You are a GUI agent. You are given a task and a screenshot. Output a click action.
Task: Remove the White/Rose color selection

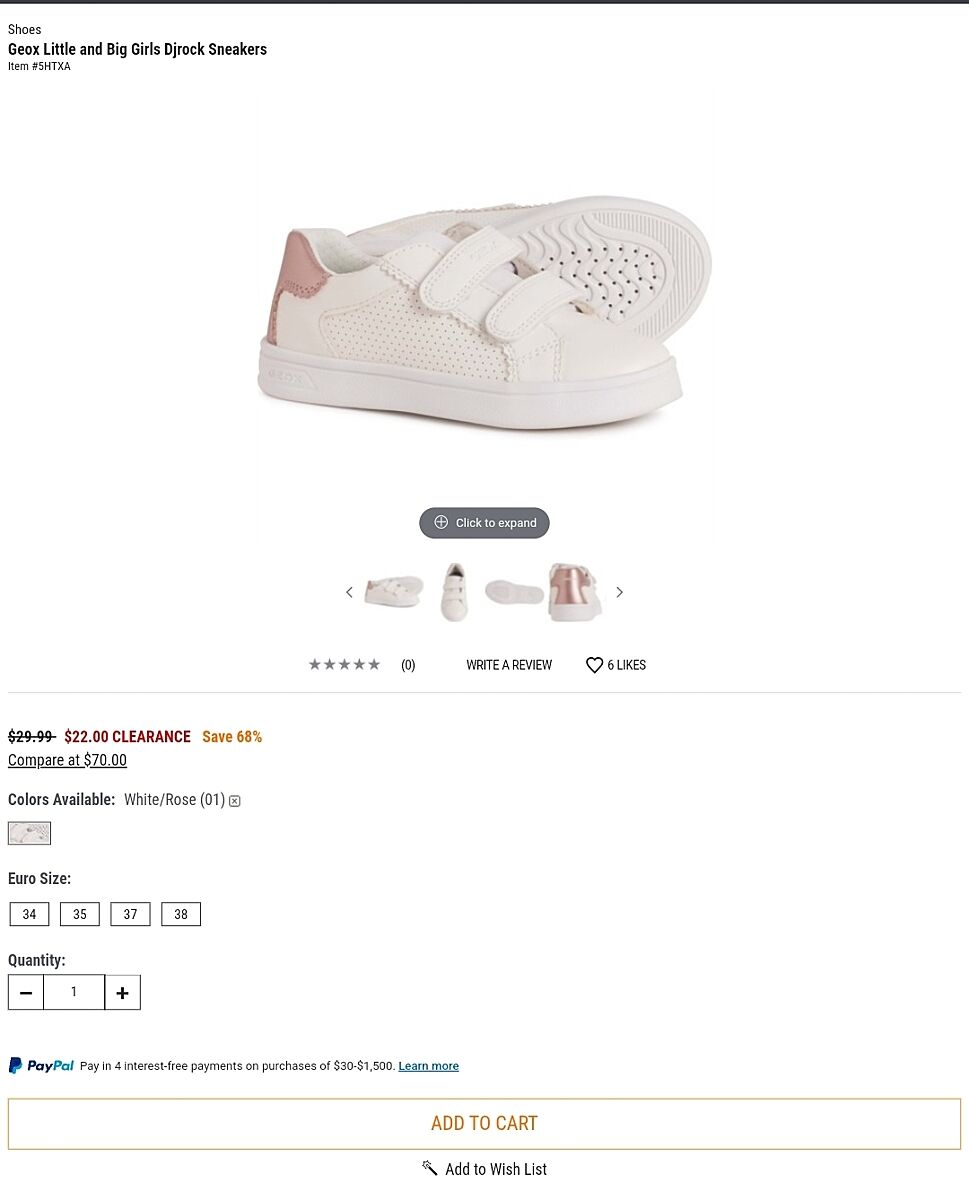pos(235,801)
